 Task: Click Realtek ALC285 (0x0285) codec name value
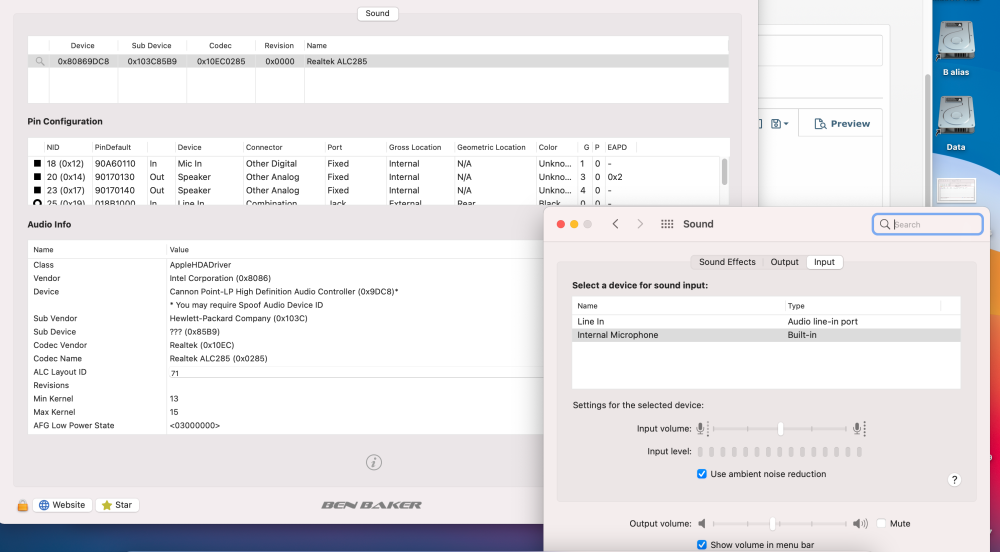pyautogui.click(x=218, y=359)
